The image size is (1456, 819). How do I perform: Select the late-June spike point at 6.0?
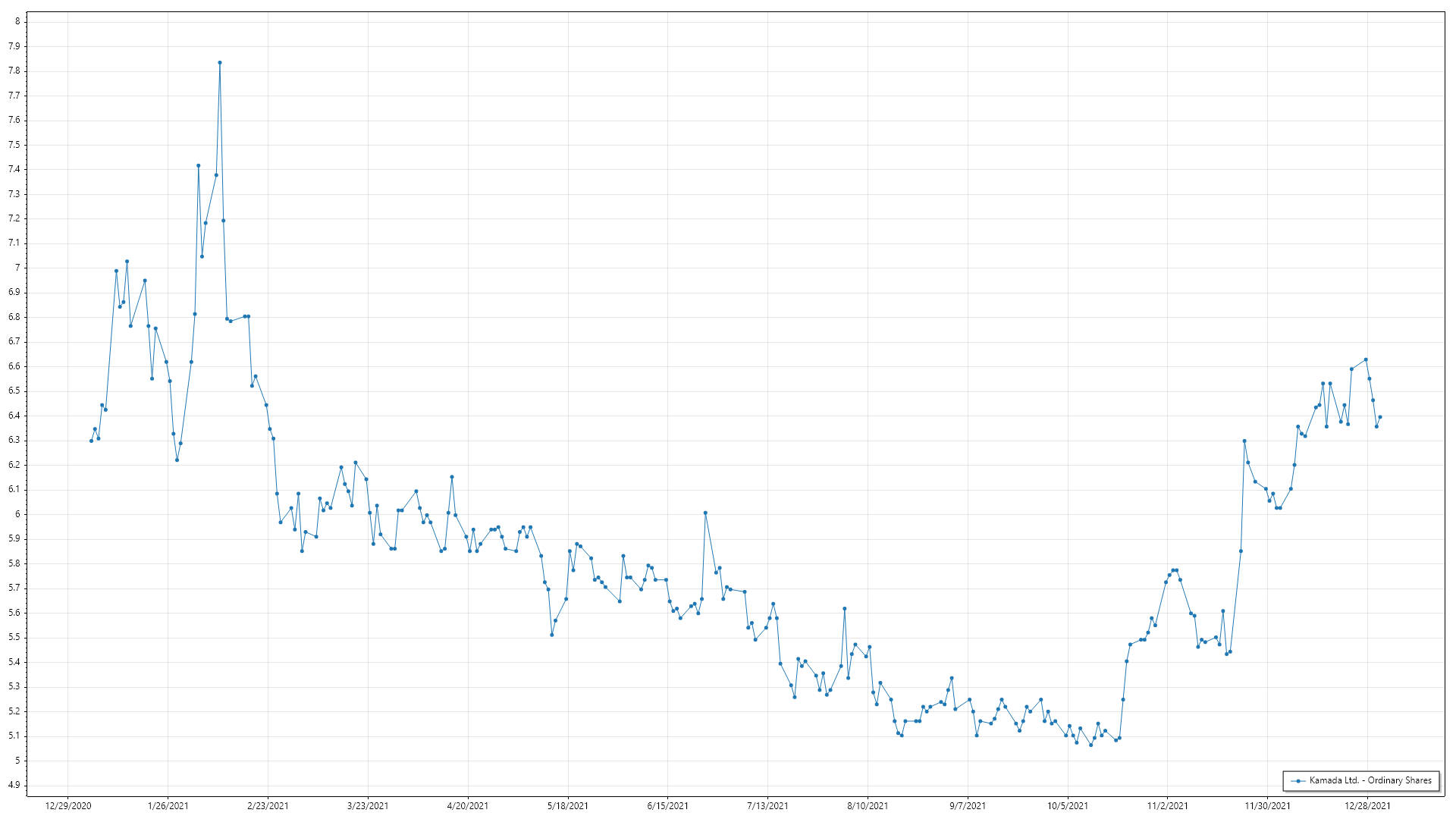coord(705,513)
